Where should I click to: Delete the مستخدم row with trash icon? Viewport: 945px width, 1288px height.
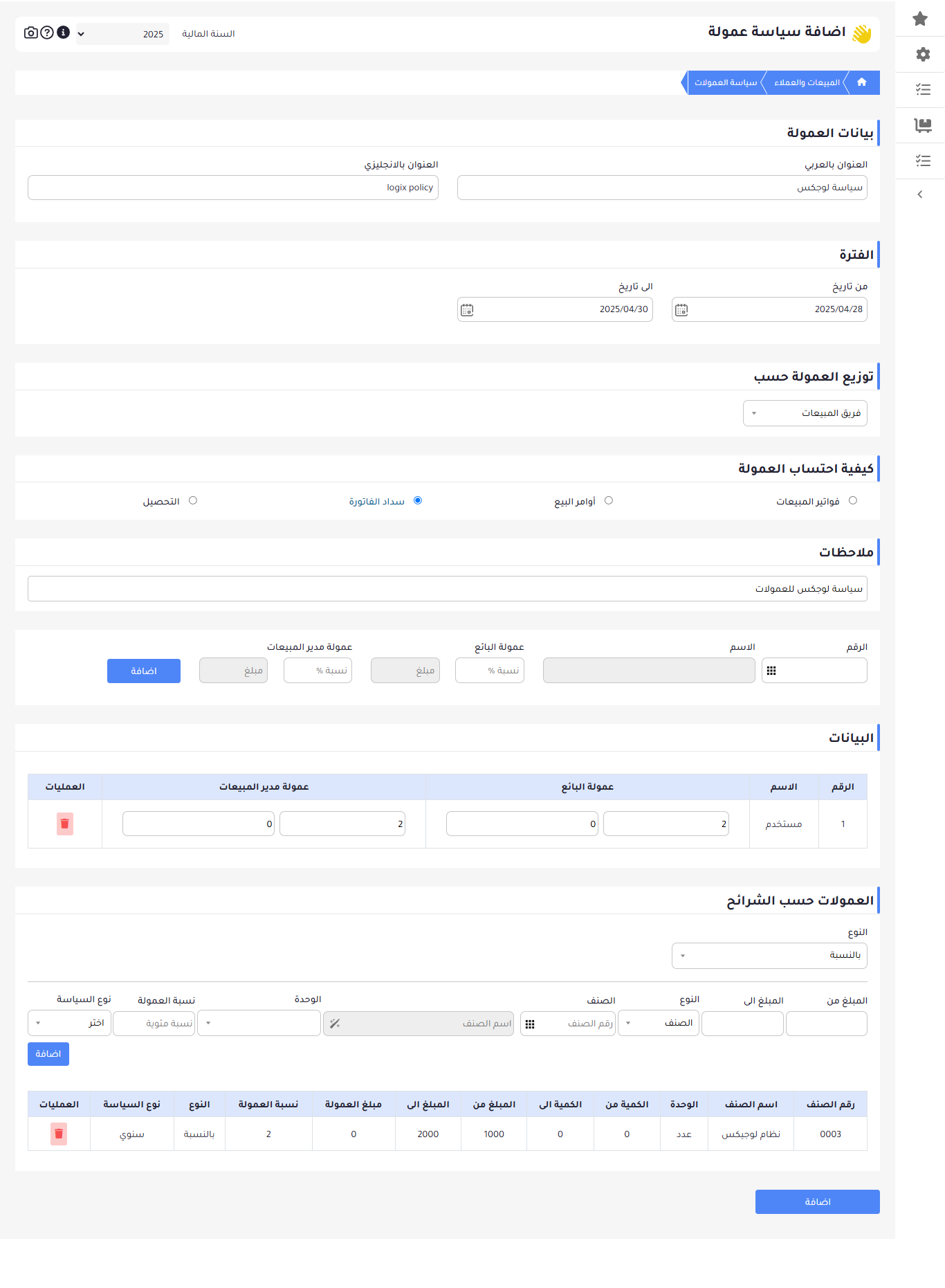click(x=65, y=824)
